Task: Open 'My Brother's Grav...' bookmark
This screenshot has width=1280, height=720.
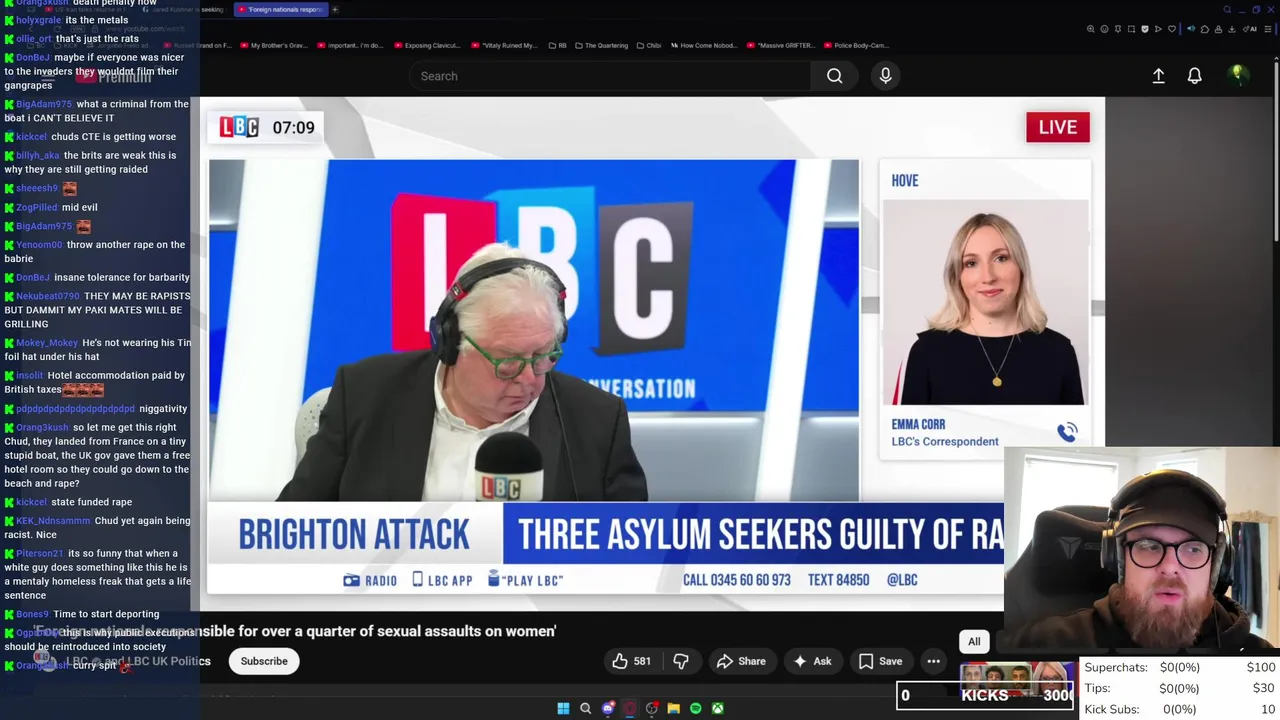Action: [274, 45]
